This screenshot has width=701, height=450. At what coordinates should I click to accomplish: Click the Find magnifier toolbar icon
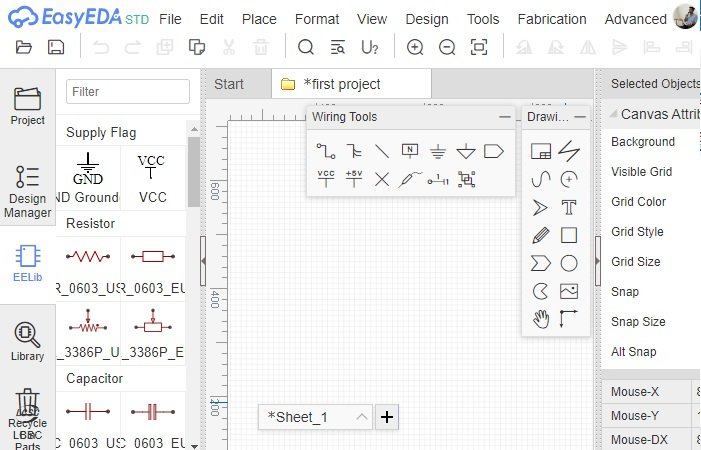point(306,47)
